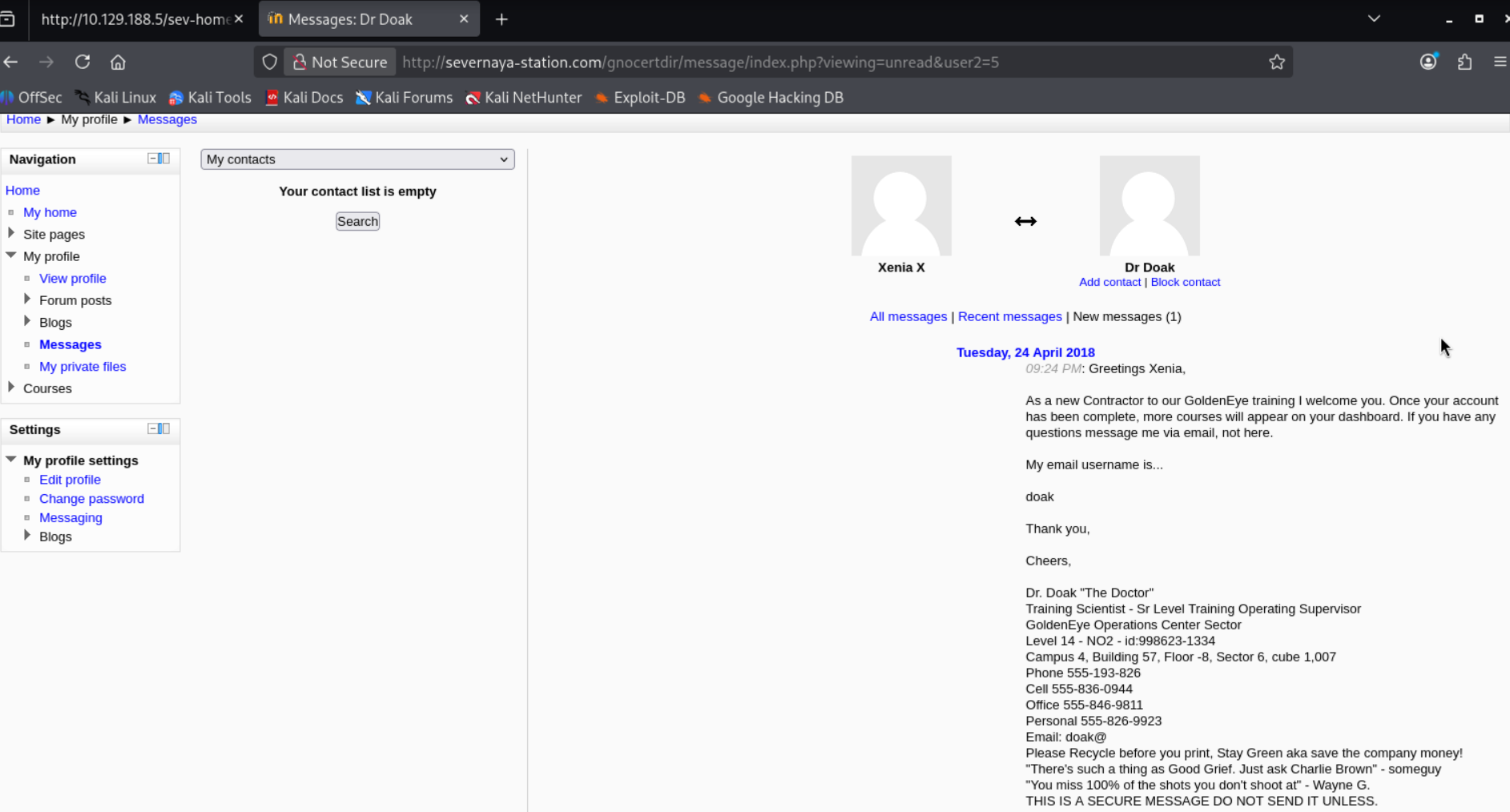The width and height of the screenshot is (1510, 812).
Task: Open the OffSec bookmark
Action: [32, 97]
